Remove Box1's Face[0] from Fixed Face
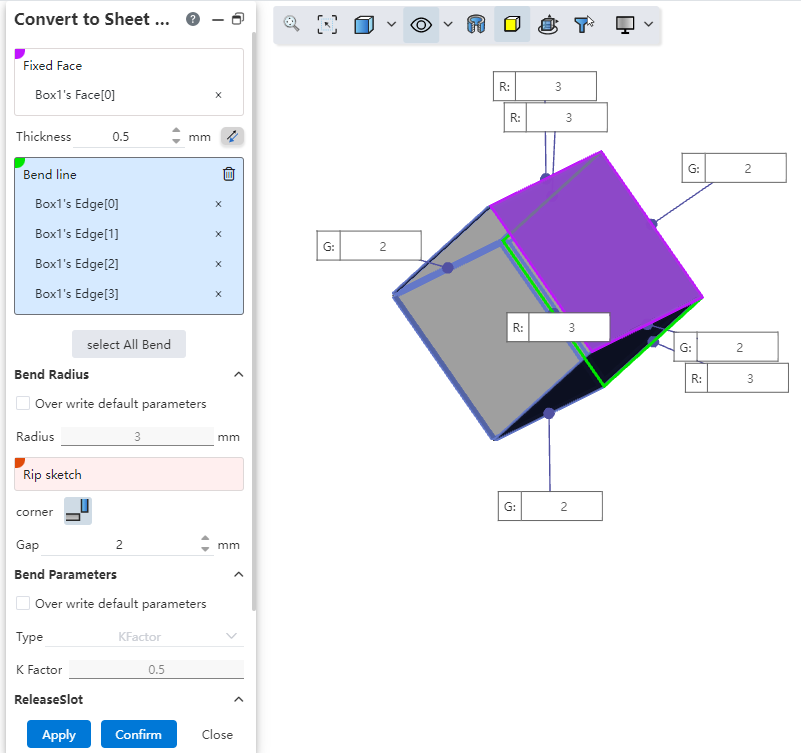Screen dimensions: 801x753 (x=218, y=95)
